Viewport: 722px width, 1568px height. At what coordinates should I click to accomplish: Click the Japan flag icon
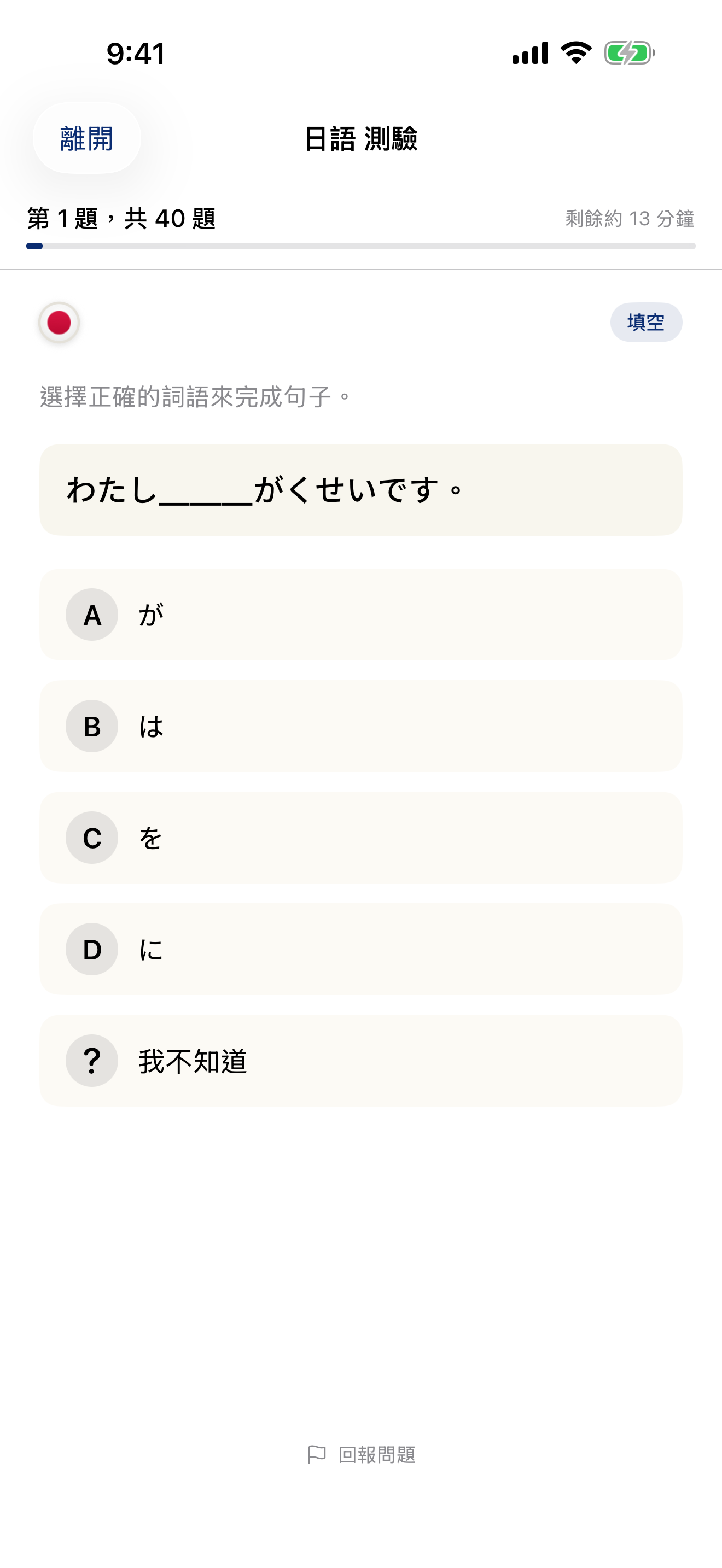pos(59,322)
